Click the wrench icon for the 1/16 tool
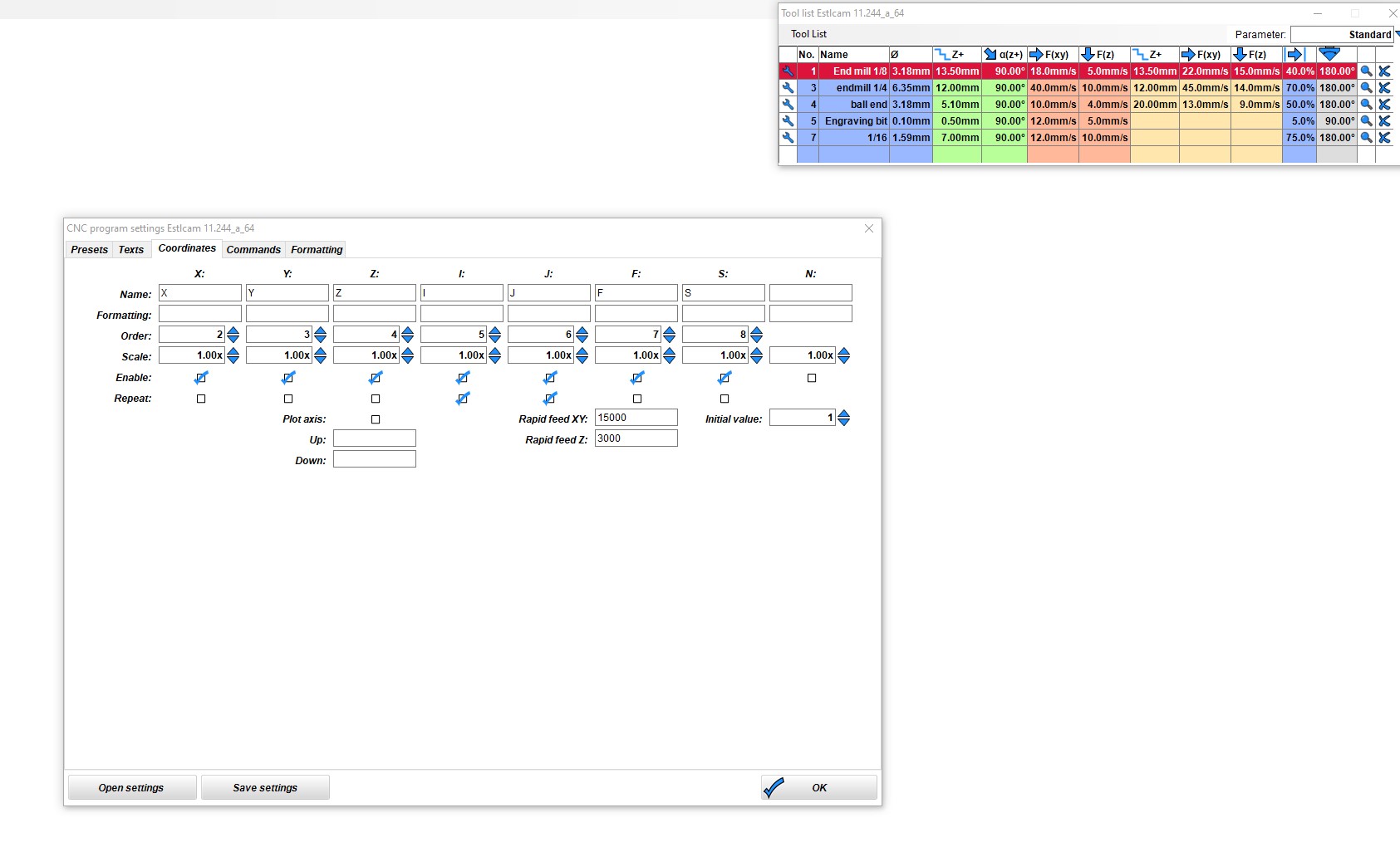This screenshot has height=852, width=1400. click(x=788, y=138)
